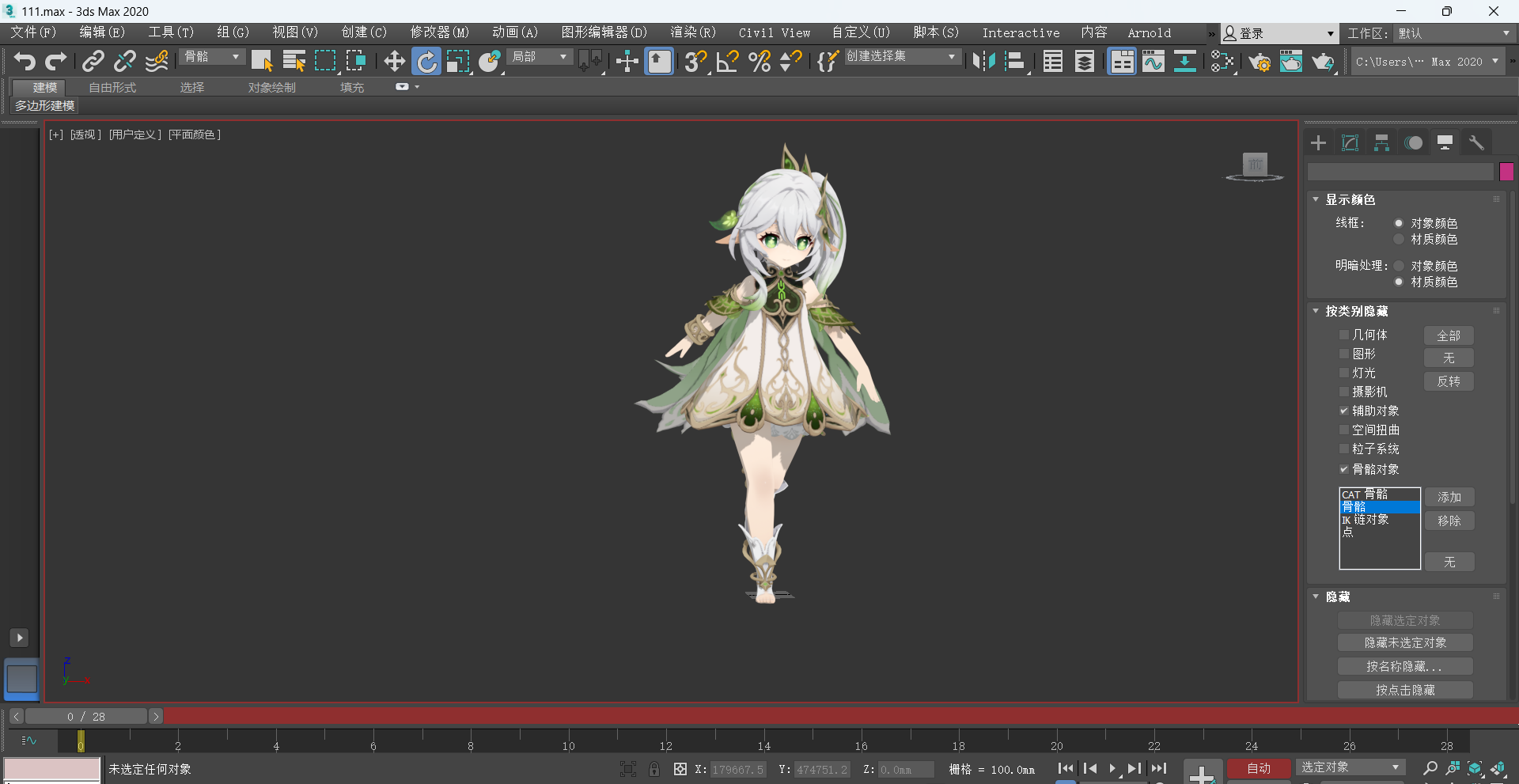Open the Layer Explorer icon
The image size is (1519, 784).
tap(1085, 61)
